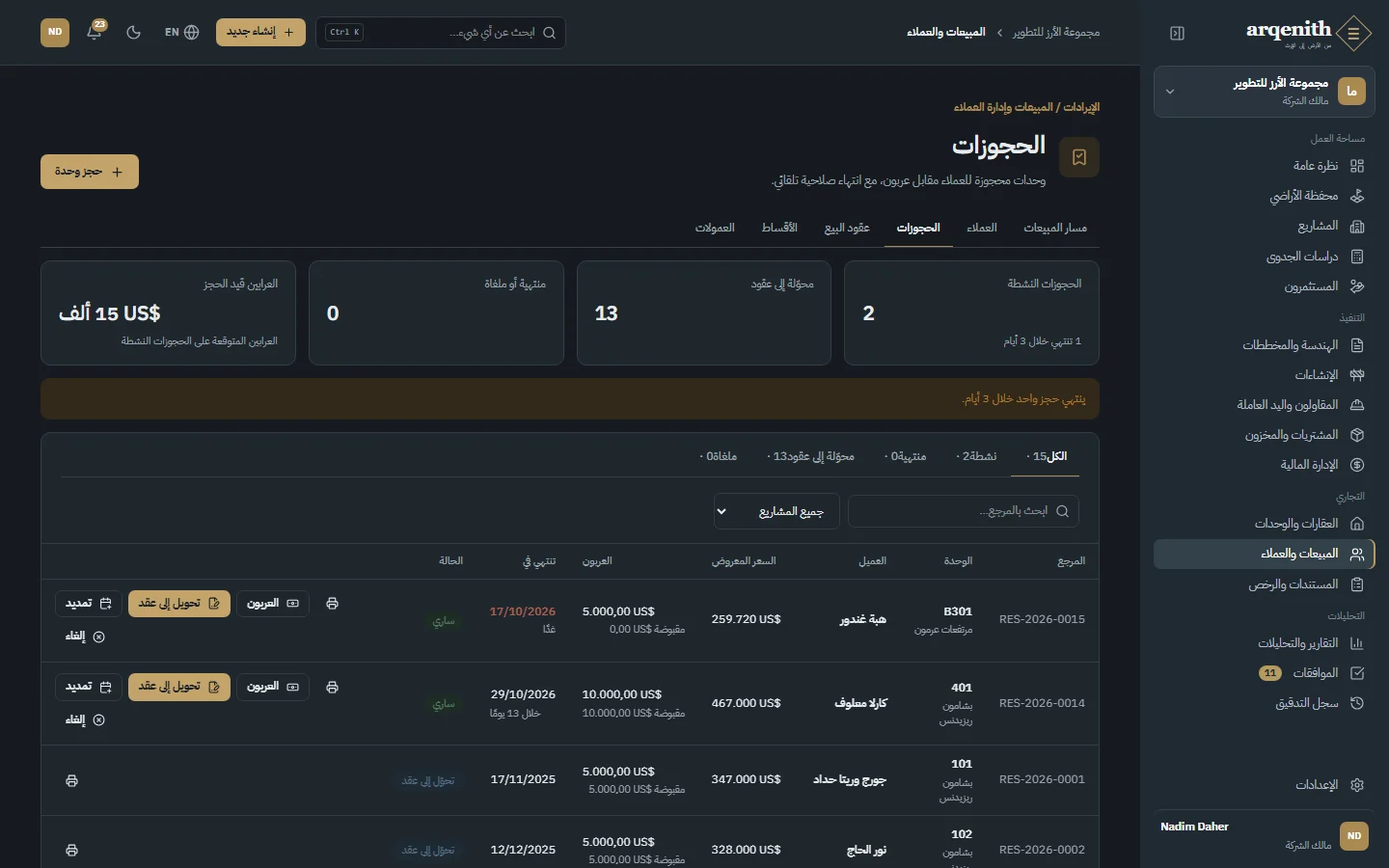1389x868 pixels.
Task: Focus the global search field
Action: pos(441,32)
